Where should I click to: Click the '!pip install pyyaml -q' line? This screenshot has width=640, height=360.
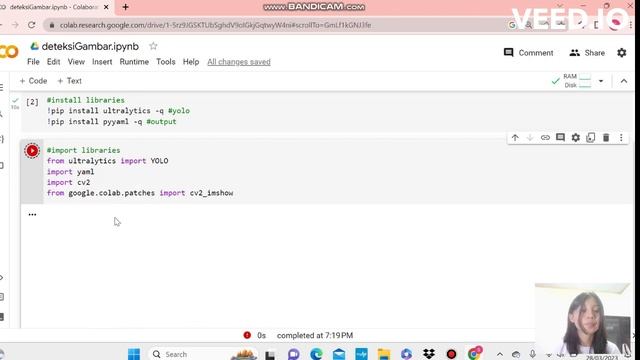click(111, 121)
